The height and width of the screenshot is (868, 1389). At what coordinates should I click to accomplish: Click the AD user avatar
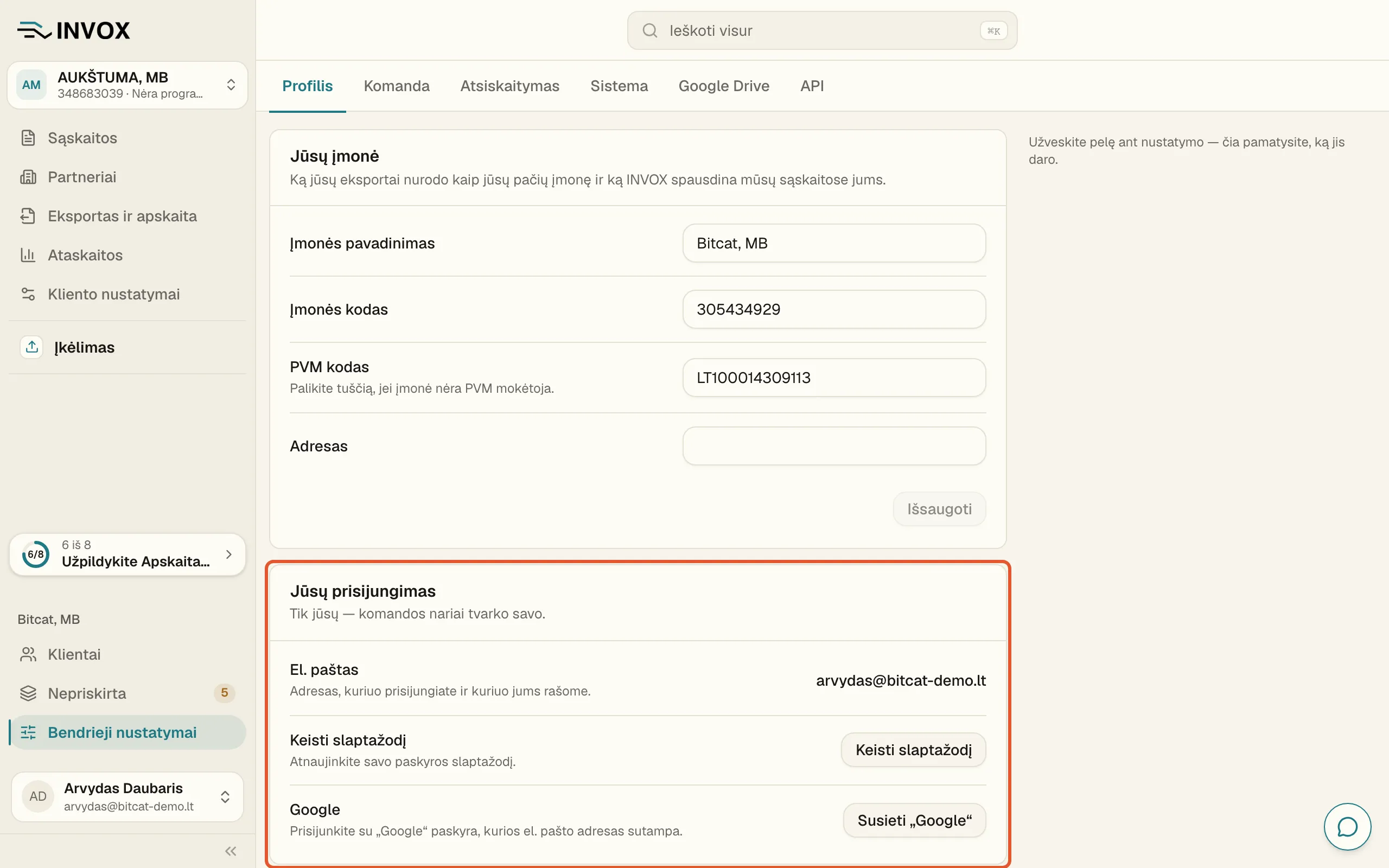click(x=38, y=796)
